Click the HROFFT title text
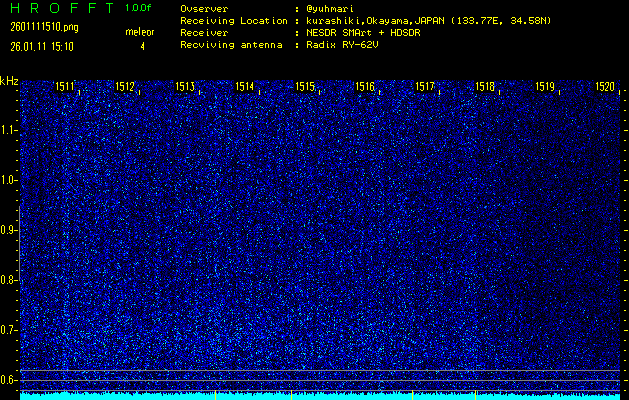Screen dimensions: 629x400 tap(60, 8)
